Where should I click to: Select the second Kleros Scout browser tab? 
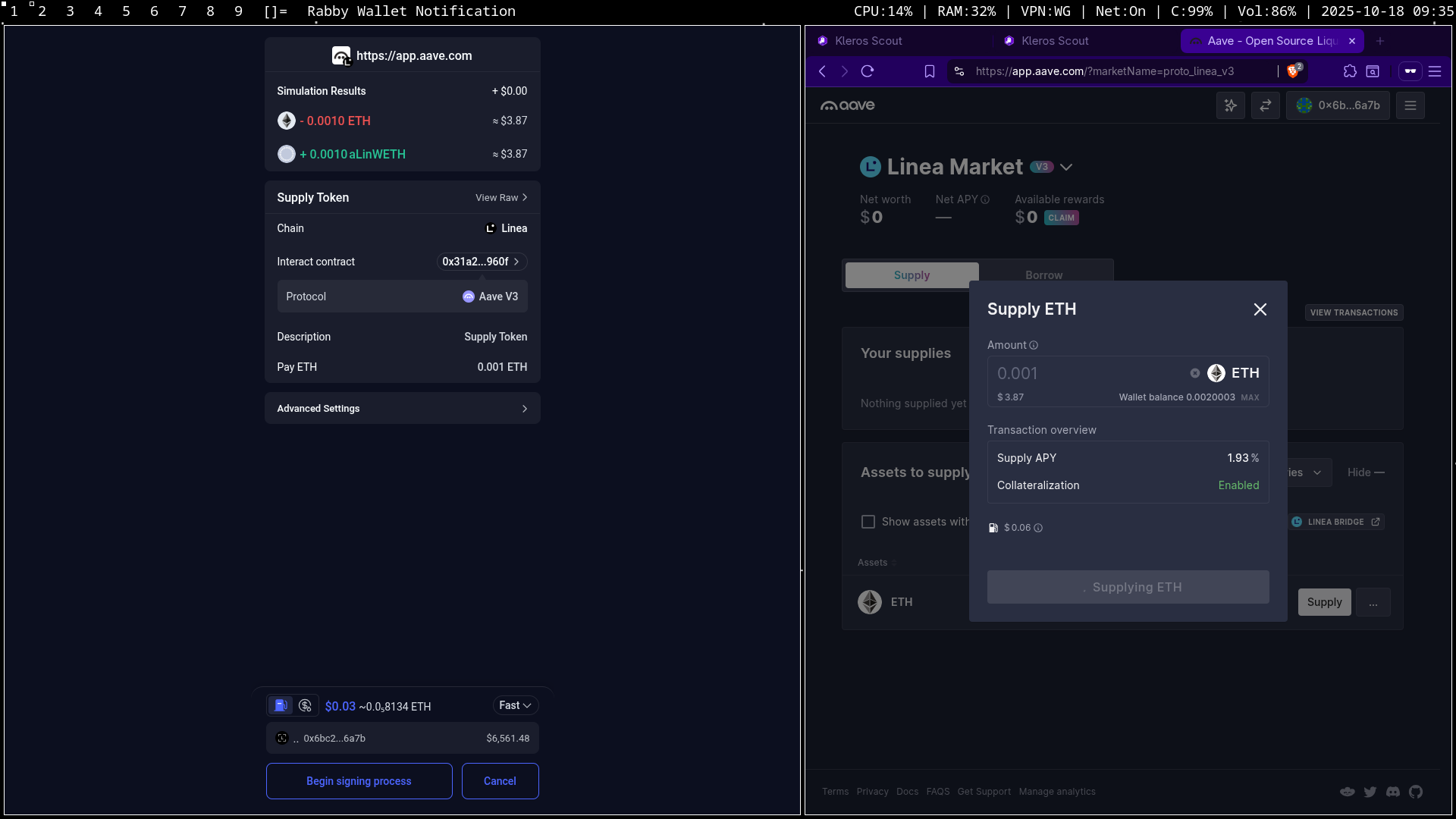1054,41
